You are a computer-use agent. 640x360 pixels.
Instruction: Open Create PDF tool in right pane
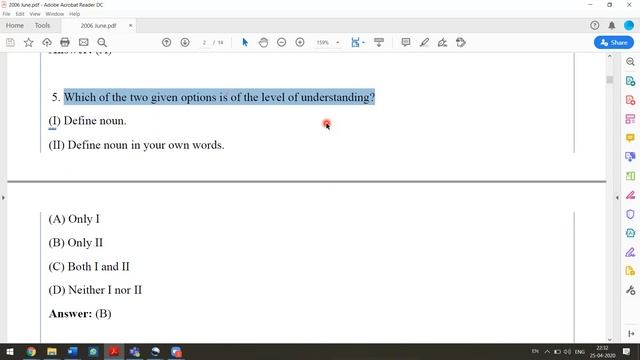630,100
